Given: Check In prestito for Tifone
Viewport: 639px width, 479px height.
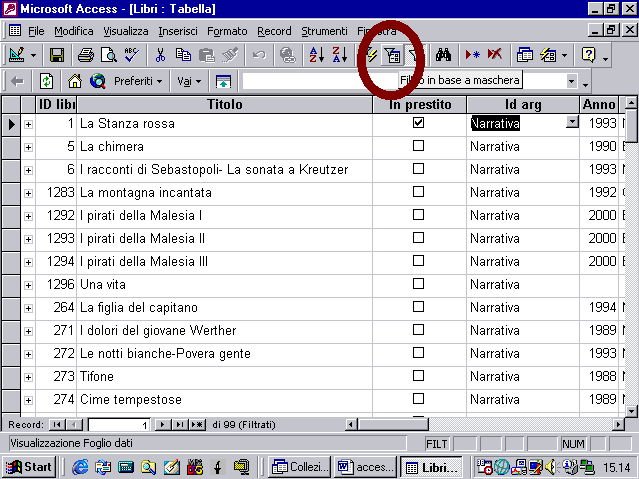Looking at the screenshot, I should coord(418,376).
